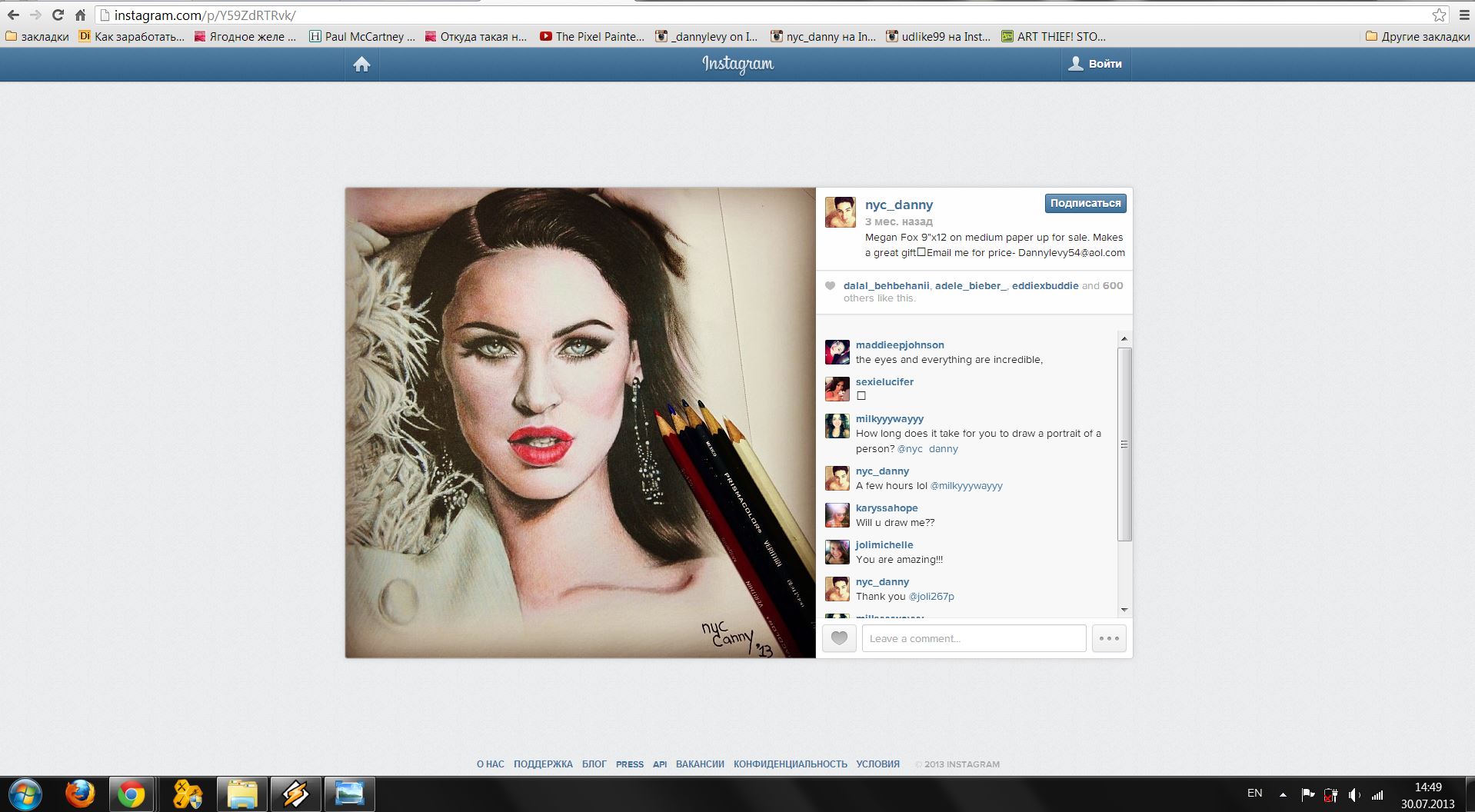Image resolution: width=1475 pixels, height=812 pixels.
Task: Open УСЛОВИЯ footer link
Action: click(x=877, y=764)
